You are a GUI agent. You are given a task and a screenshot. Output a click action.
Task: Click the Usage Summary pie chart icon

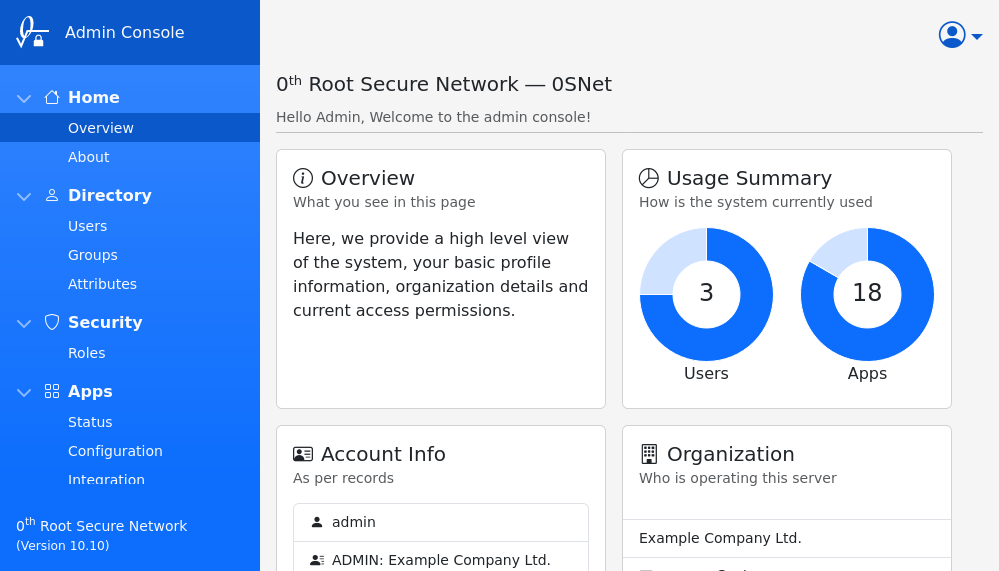649,178
